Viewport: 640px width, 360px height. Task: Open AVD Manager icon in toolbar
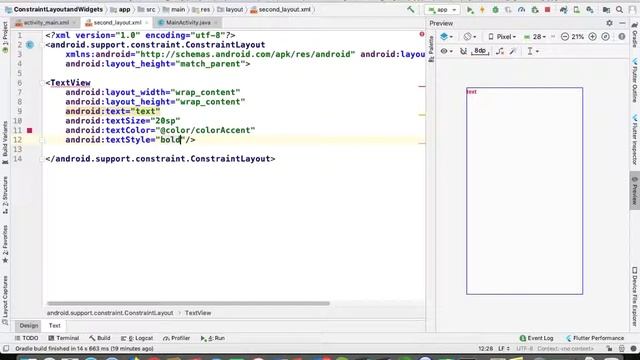click(576, 10)
